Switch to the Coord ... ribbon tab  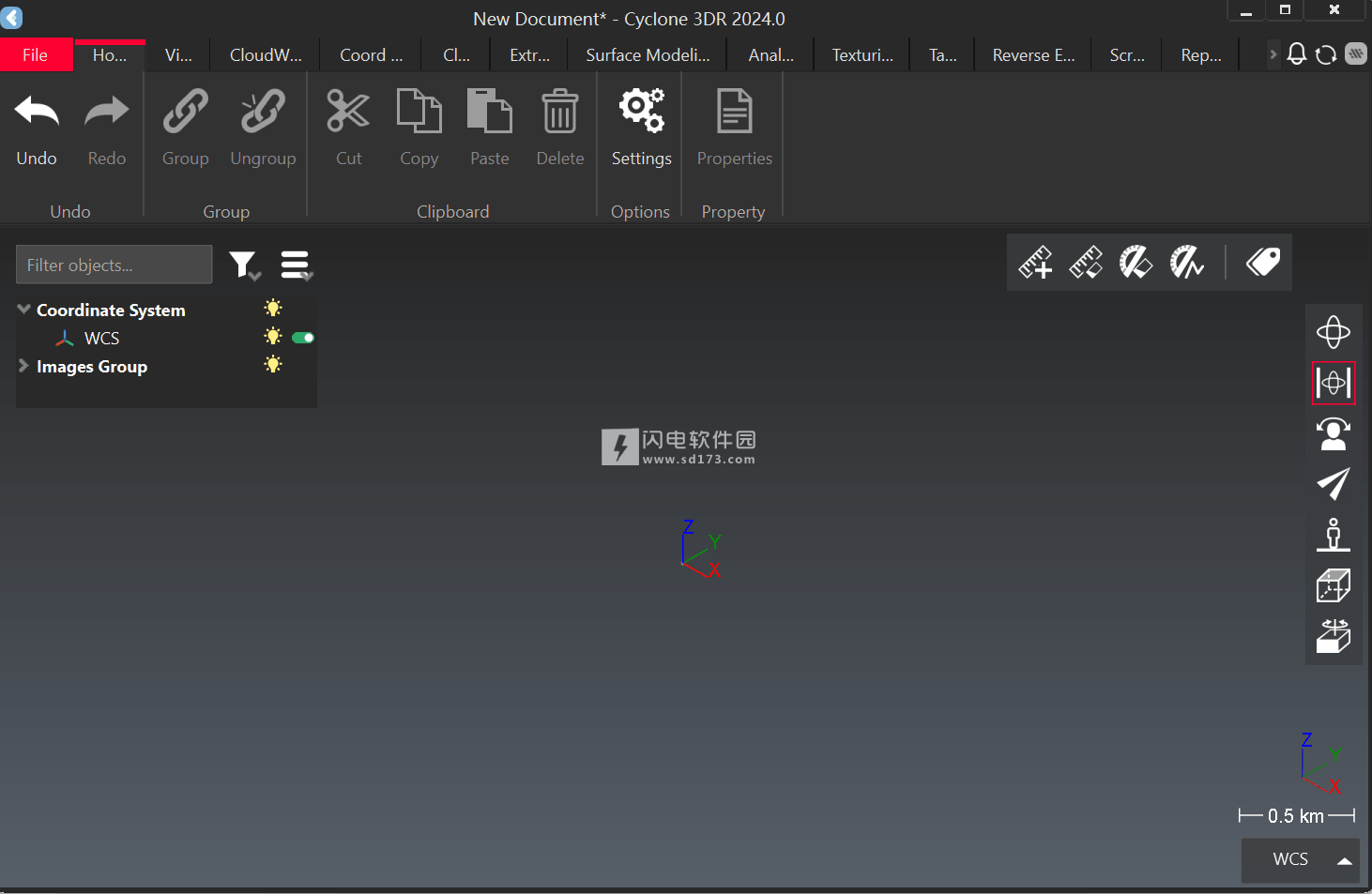[x=371, y=55]
